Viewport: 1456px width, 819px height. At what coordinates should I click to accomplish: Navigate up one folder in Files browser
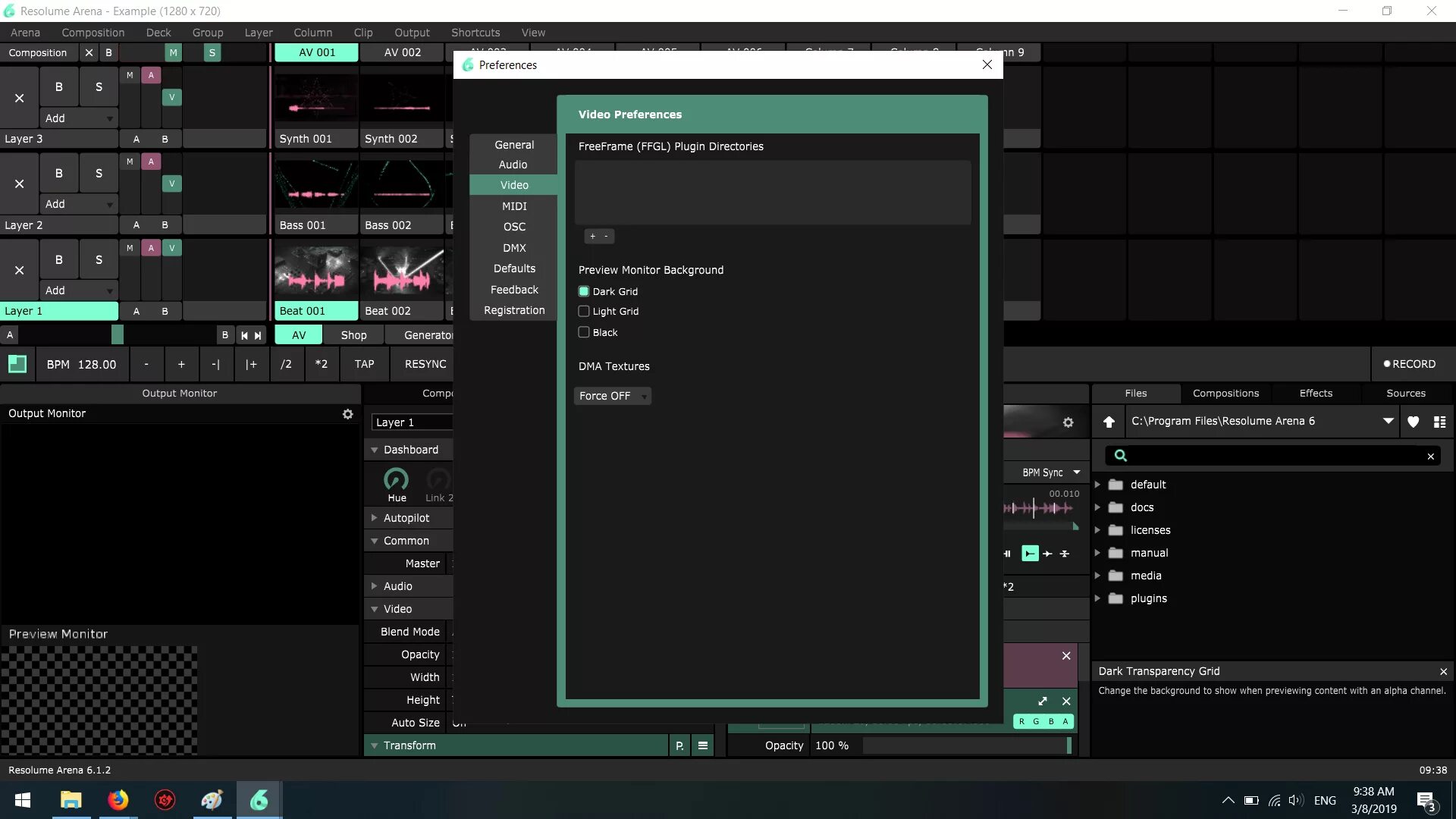[x=1109, y=422]
